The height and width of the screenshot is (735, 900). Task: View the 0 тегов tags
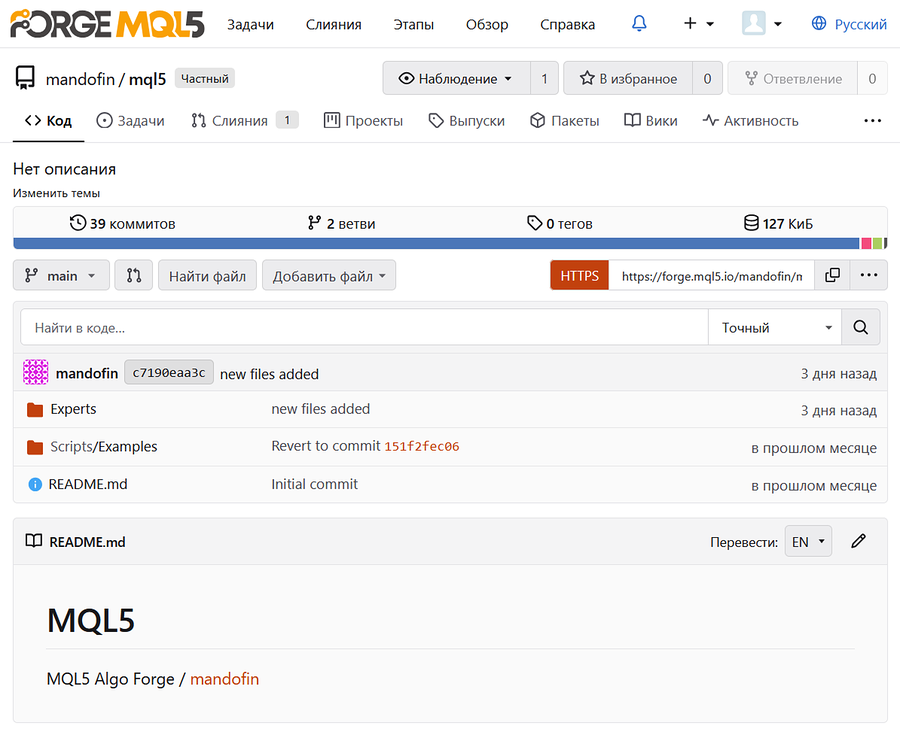coord(560,223)
